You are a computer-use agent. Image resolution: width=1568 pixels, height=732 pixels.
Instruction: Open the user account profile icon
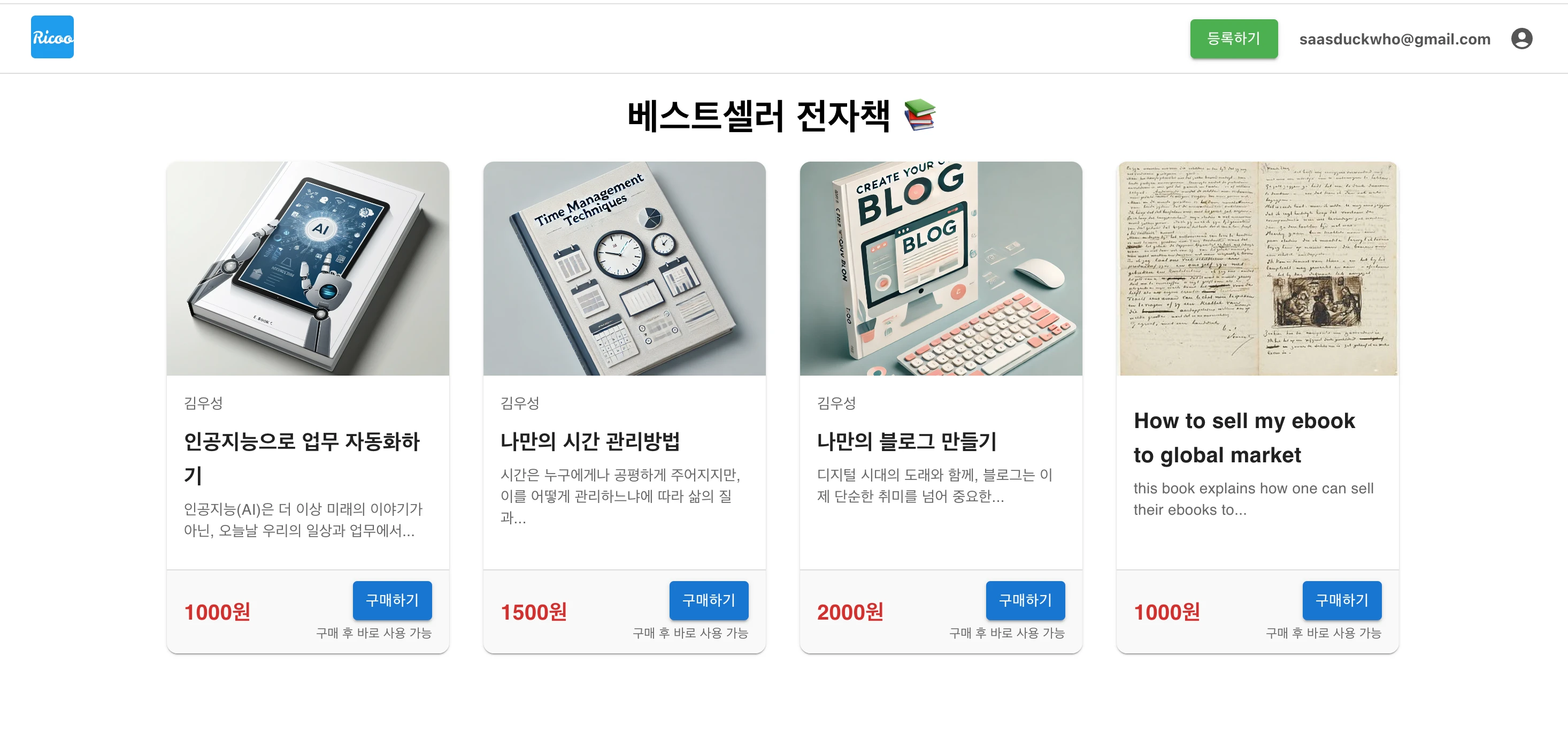pos(1521,39)
